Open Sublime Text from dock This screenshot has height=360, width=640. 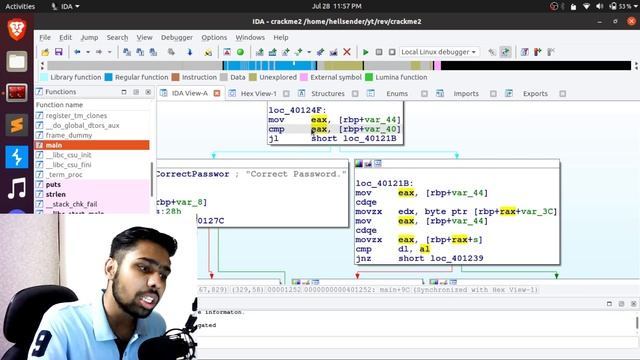[x=17, y=124]
